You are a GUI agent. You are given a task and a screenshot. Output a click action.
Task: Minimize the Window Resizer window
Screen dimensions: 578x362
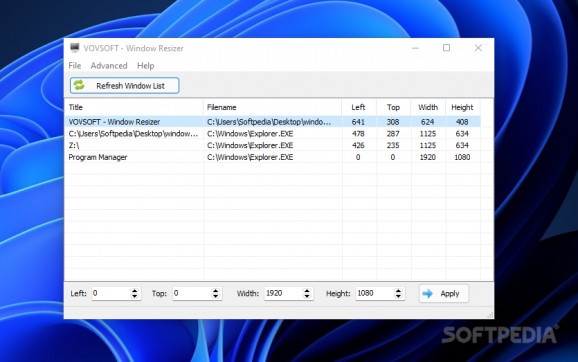click(x=415, y=48)
